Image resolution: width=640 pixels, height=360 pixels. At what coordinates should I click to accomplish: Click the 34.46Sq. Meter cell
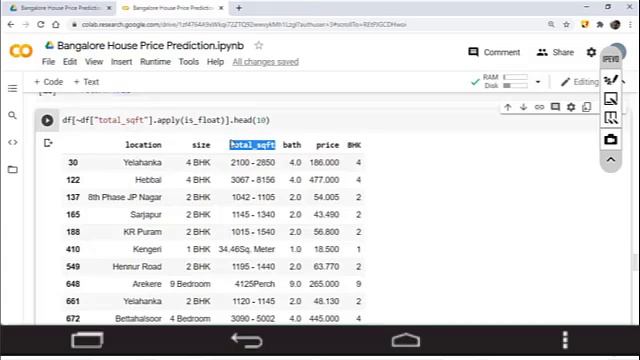247,249
